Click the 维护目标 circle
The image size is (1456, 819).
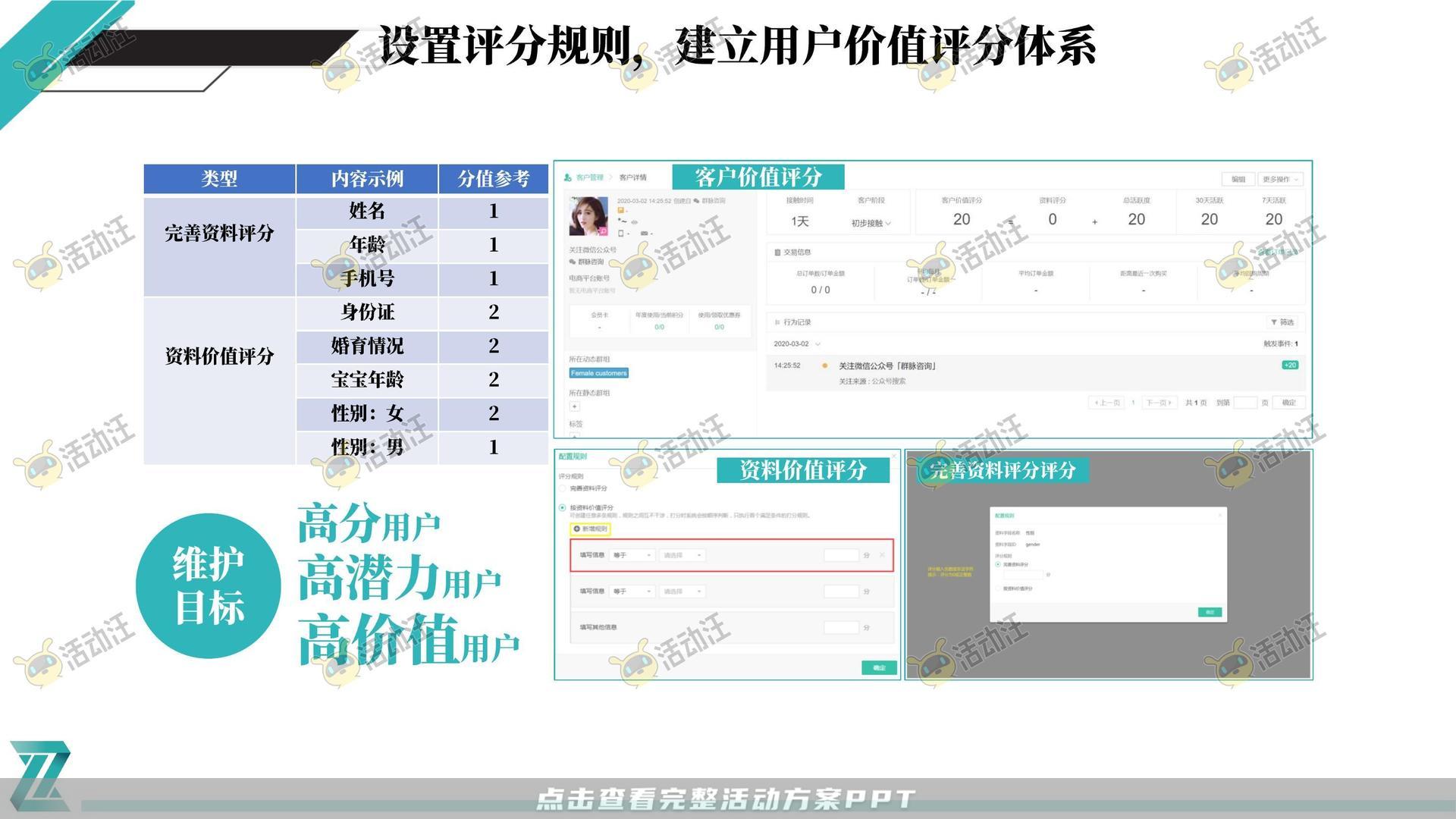(209, 585)
